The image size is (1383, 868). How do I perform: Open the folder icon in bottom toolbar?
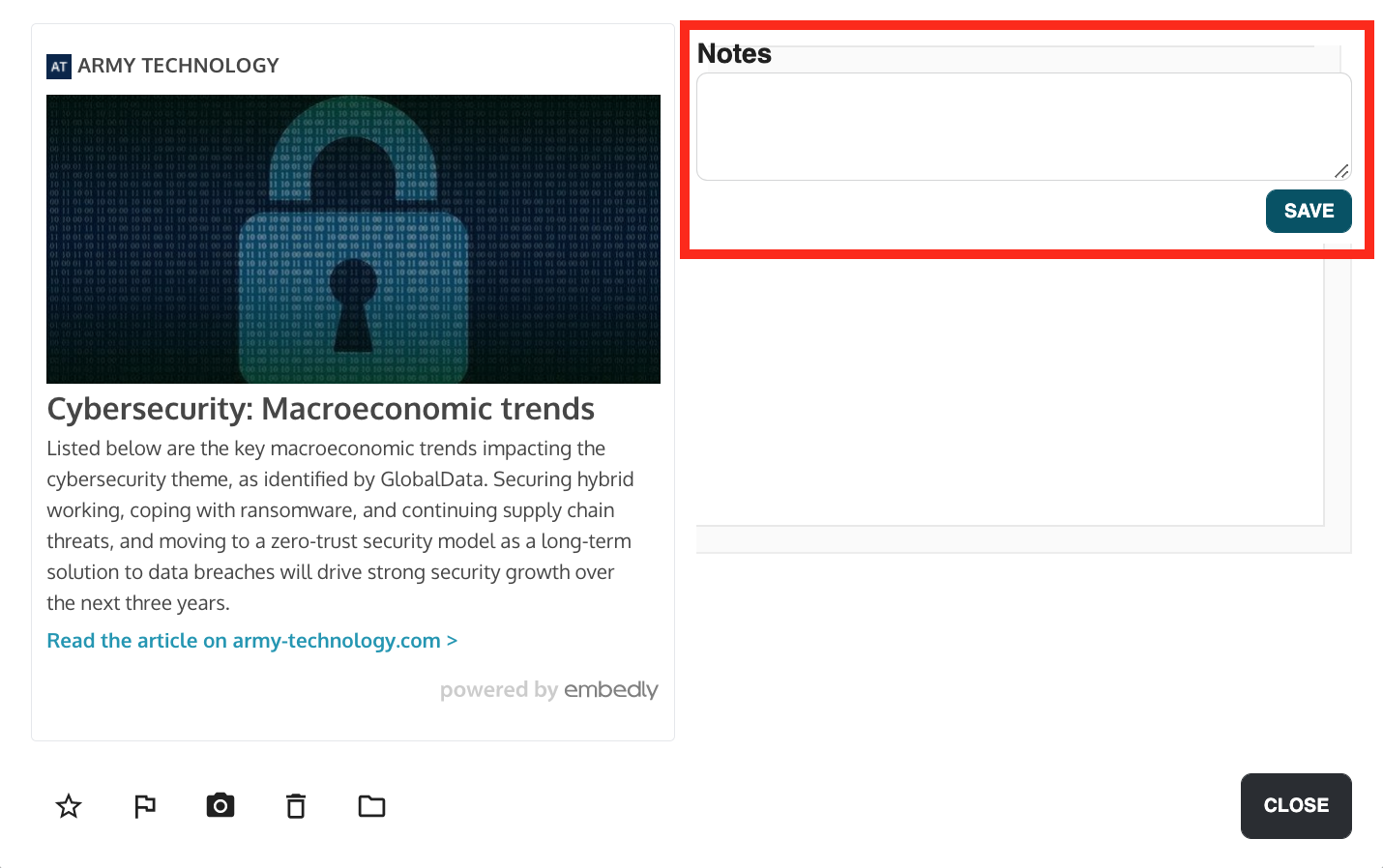click(371, 806)
